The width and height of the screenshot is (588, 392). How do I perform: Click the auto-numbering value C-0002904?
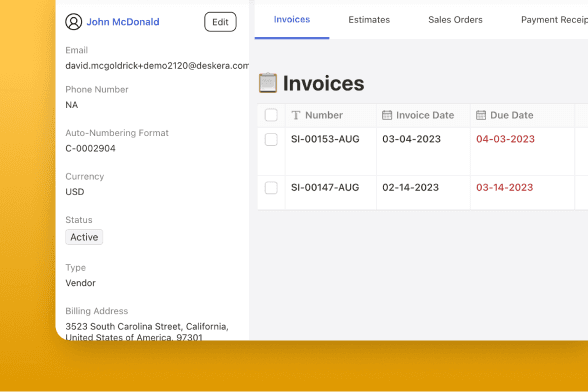90,149
